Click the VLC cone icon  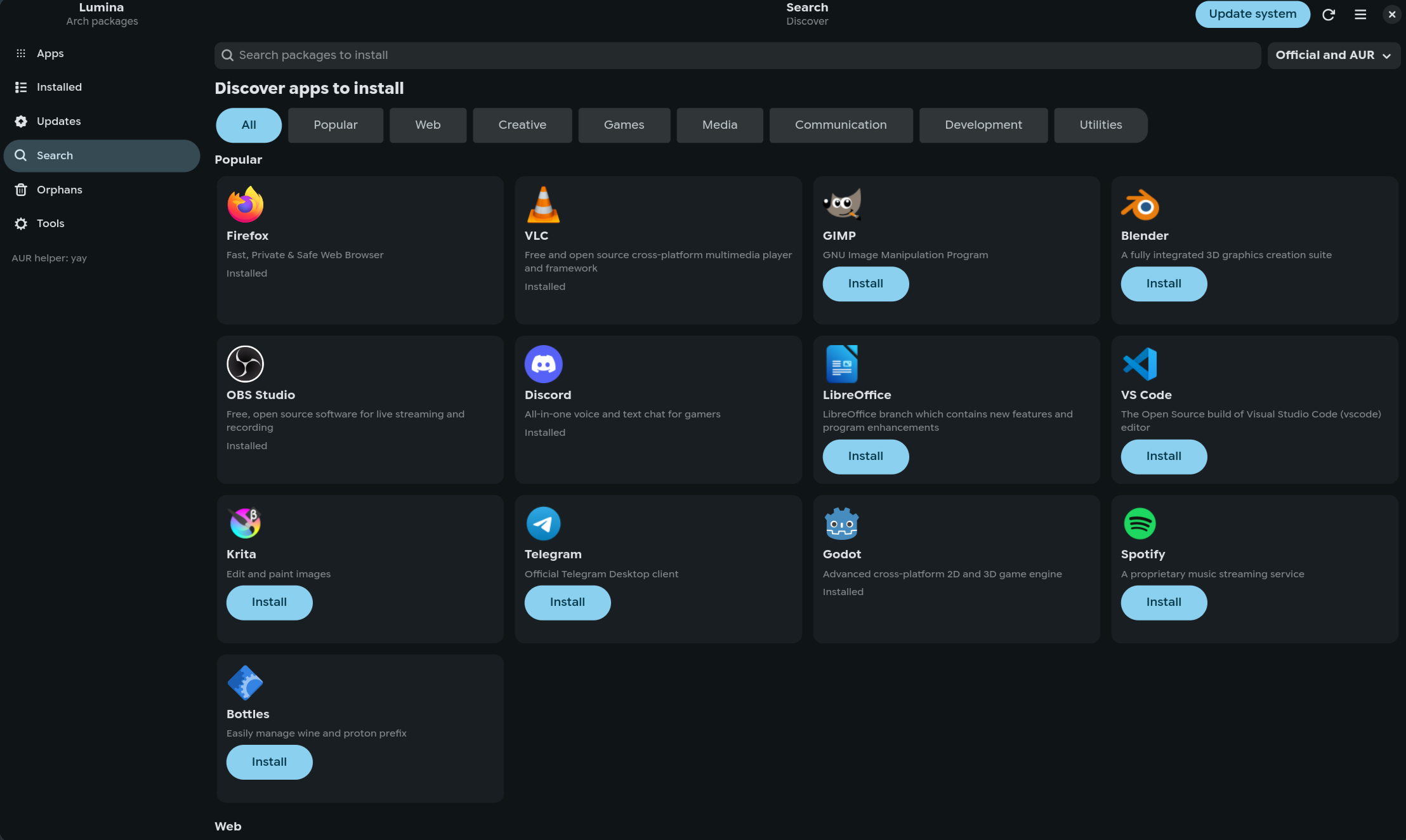[x=543, y=204]
